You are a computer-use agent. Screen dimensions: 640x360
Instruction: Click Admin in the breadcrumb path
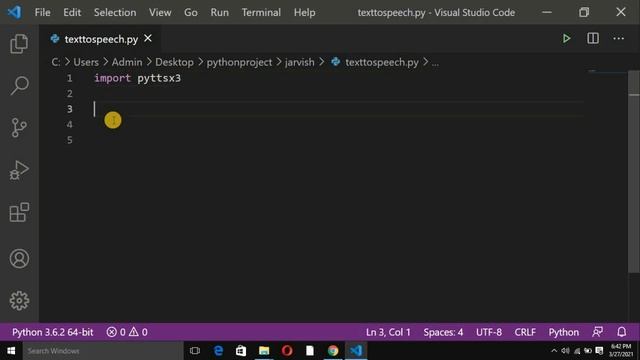click(127, 62)
